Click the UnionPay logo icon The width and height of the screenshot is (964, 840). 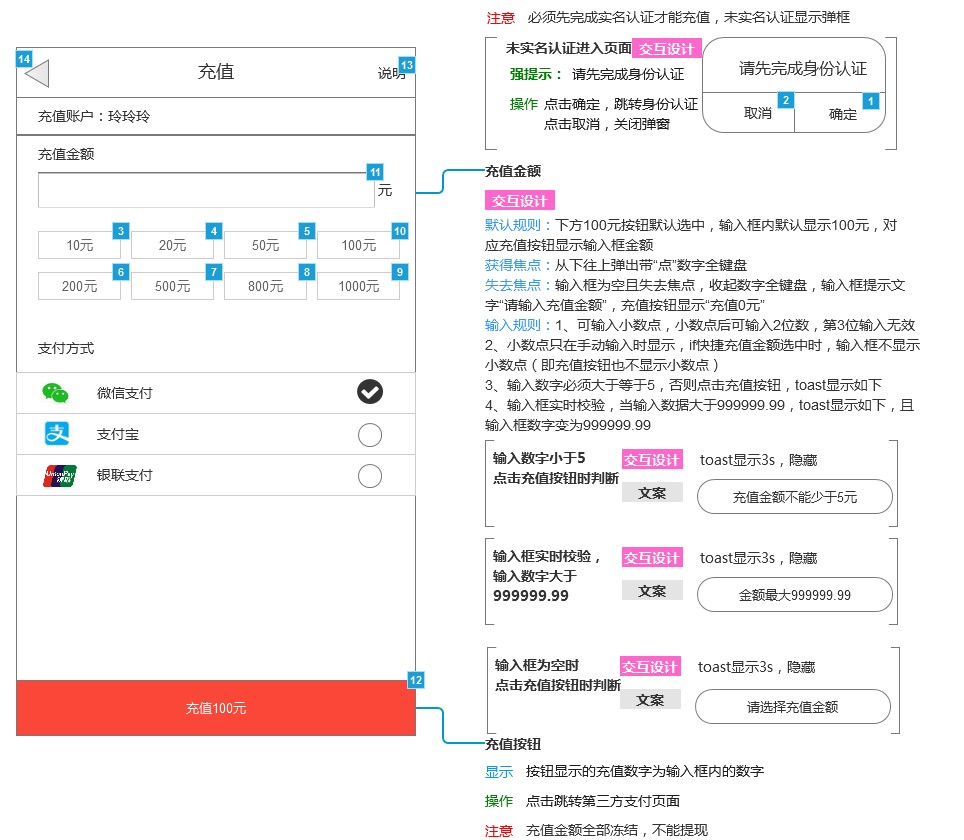click(59, 476)
